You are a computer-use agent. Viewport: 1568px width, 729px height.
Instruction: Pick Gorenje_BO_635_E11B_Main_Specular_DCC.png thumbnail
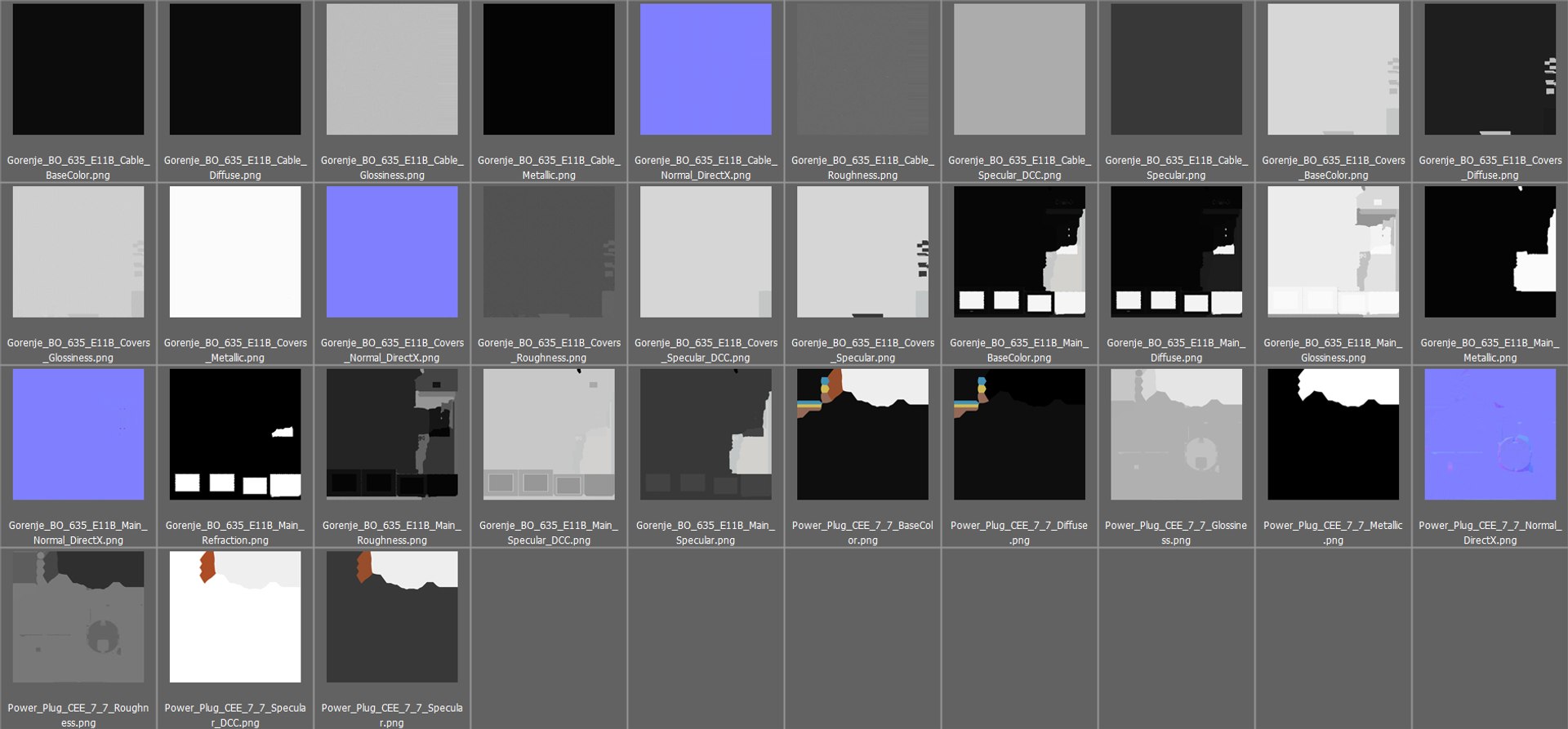[x=549, y=434]
